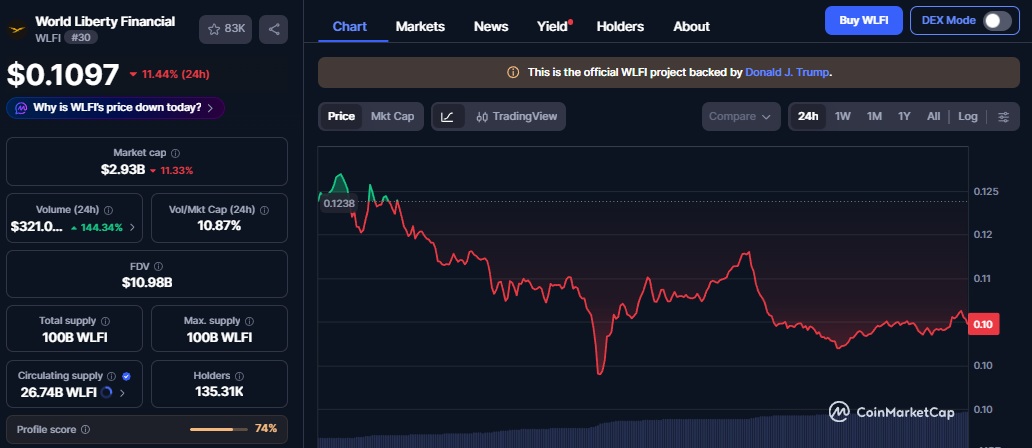Click Market cap info icon
This screenshot has height=448, width=1032.
coord(175,153)
